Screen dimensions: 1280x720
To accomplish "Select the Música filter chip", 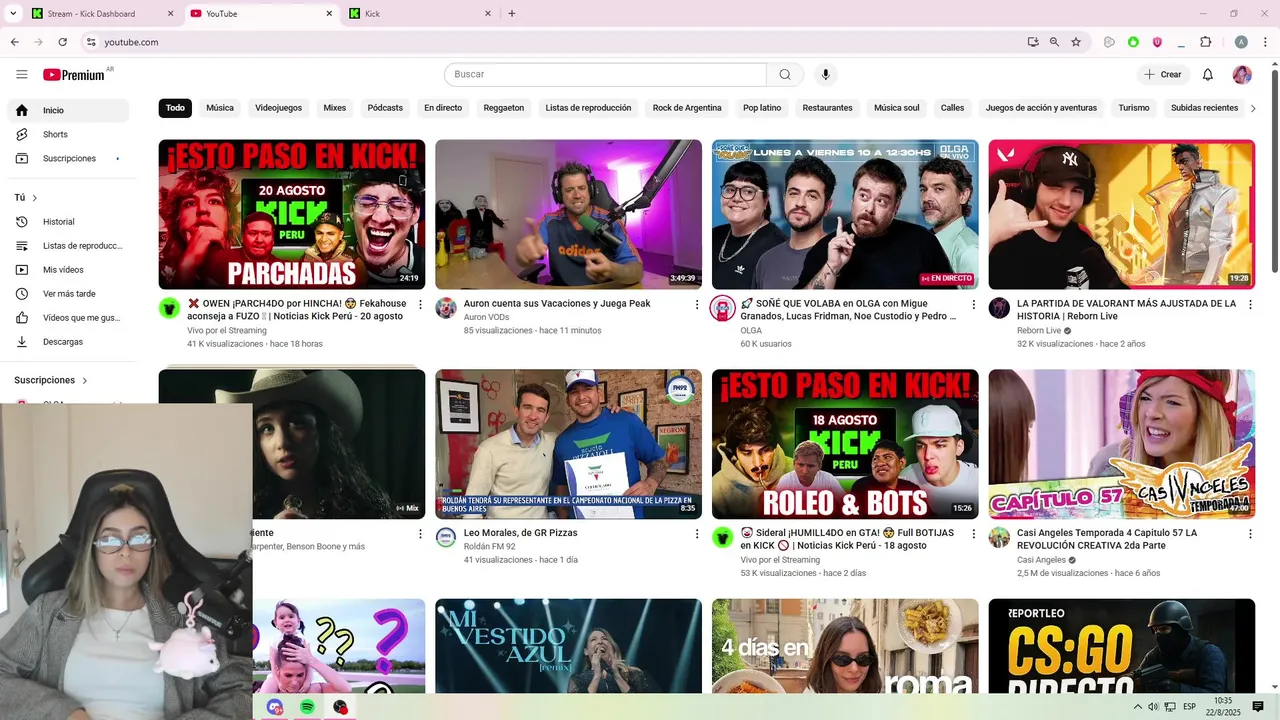I will tap(220, 108).
